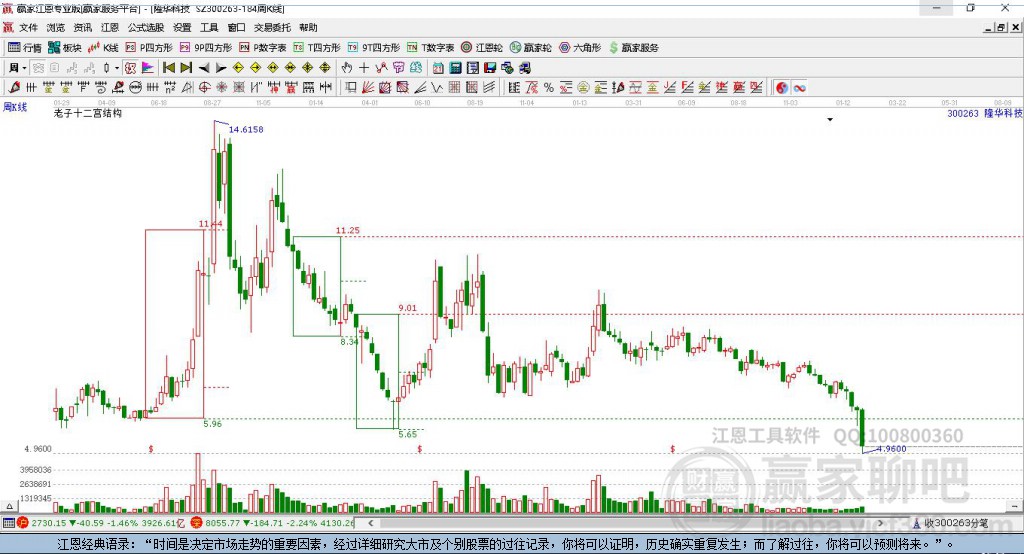Viewport: 1024px width, 554px height.
Task: Click the blue infinity symbol icon
Action: pos(800,88)
